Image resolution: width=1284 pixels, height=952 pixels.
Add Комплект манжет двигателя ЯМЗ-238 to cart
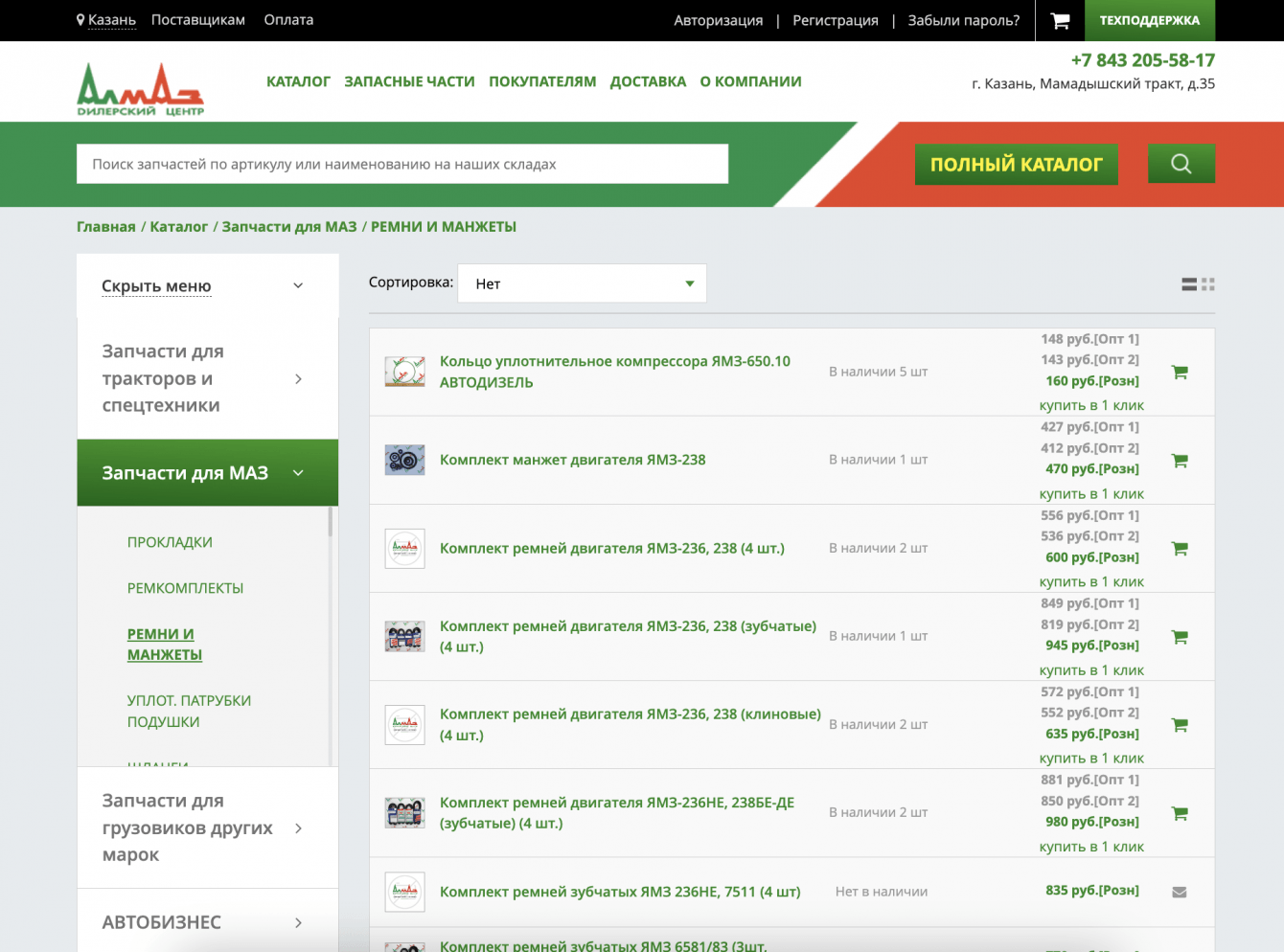[x=1180, y=461]
